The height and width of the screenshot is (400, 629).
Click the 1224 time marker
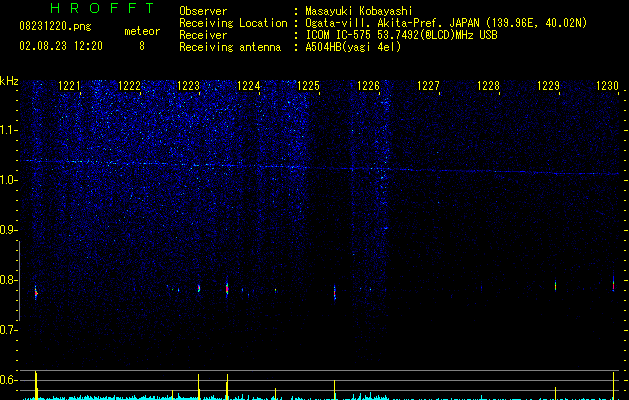[248, 86]
